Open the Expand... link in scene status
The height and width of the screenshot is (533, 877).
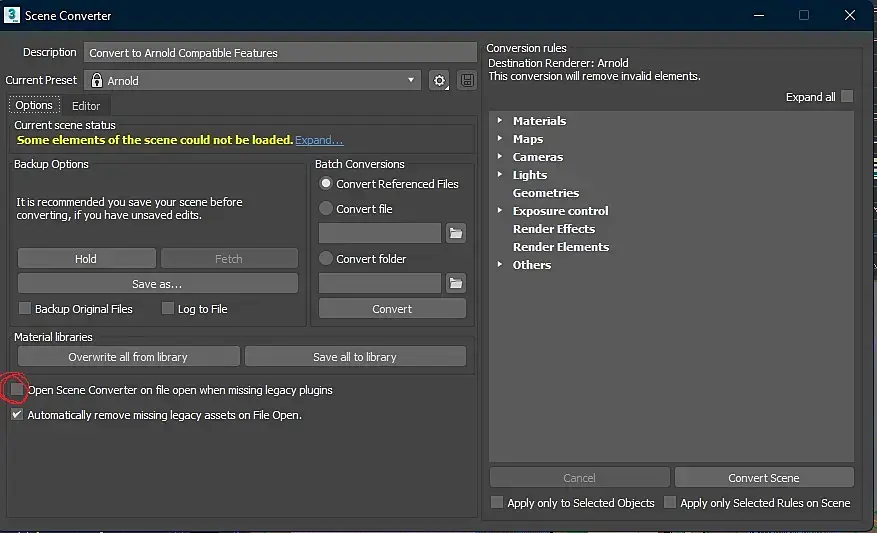[x=319, y=140]
